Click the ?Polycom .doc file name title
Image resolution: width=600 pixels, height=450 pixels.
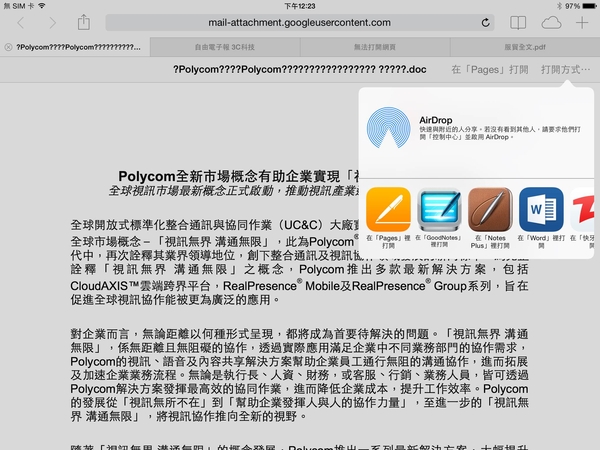point(300,70)
